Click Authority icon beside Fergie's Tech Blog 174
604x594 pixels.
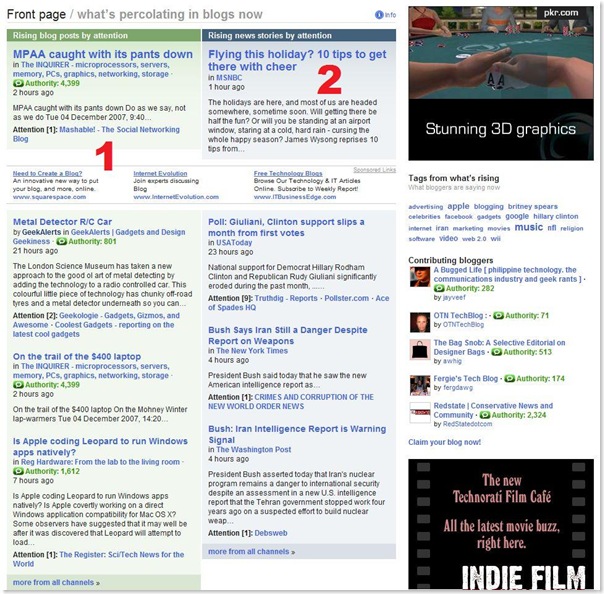point(509,379)
